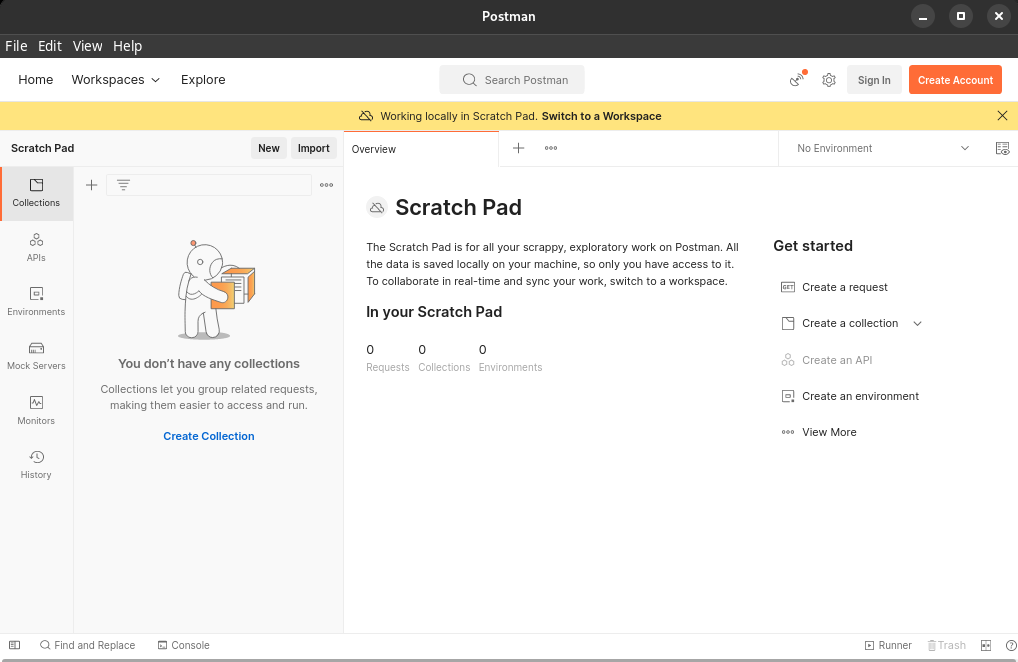The height and width of the screenshot is (662, 1018).
Task: Expand the Create a collection chevron
Action: 917,323
